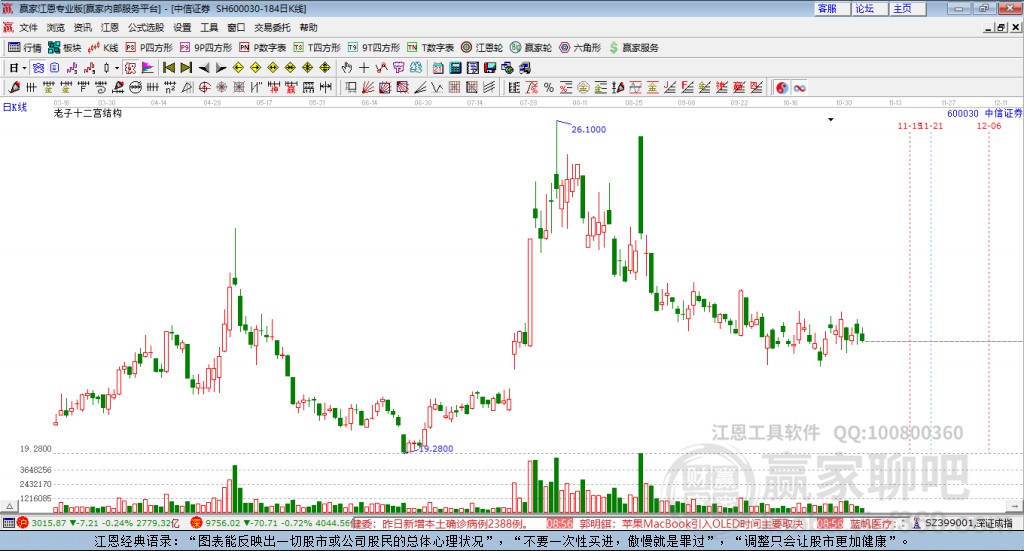Click the red target circle tool
Image resolution: width=1024 pixels, height=551 pixels.
[204, 87]
